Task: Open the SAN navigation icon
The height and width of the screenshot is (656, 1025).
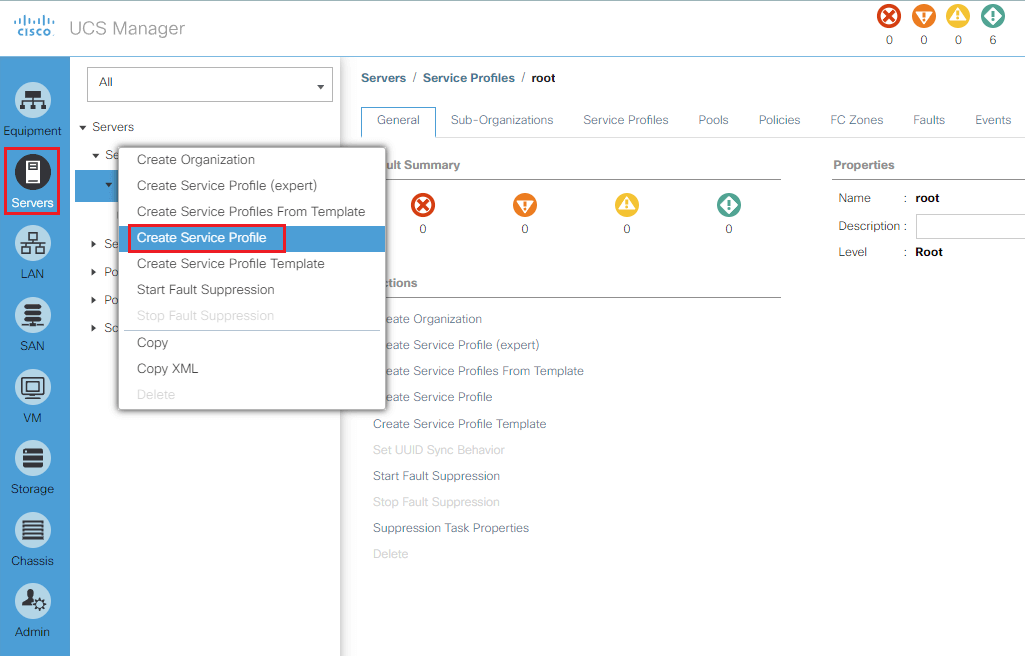Action: click(33, 315)
